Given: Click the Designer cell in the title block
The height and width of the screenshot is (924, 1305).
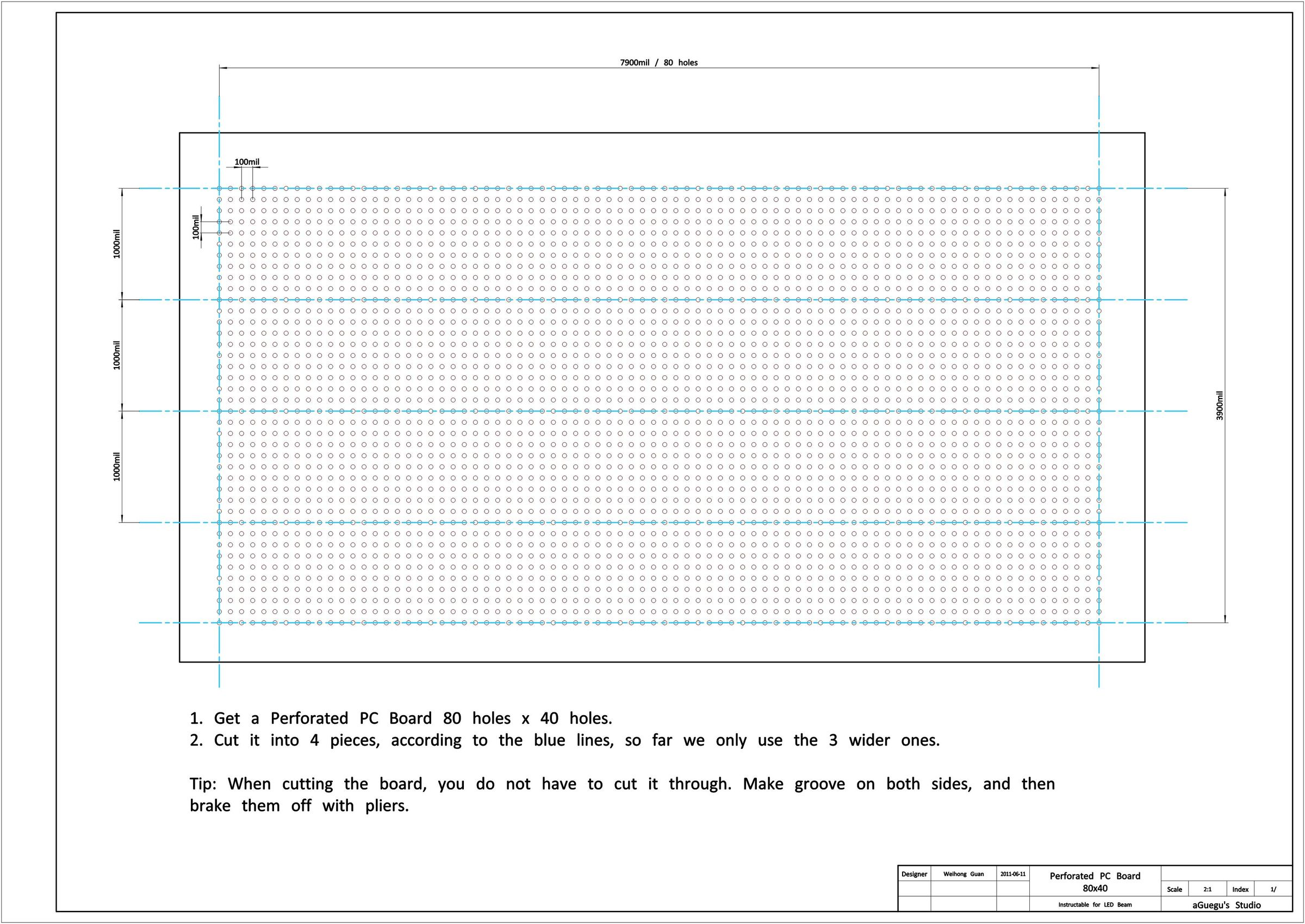Looking at the screenshot, I should coord(914,874).
